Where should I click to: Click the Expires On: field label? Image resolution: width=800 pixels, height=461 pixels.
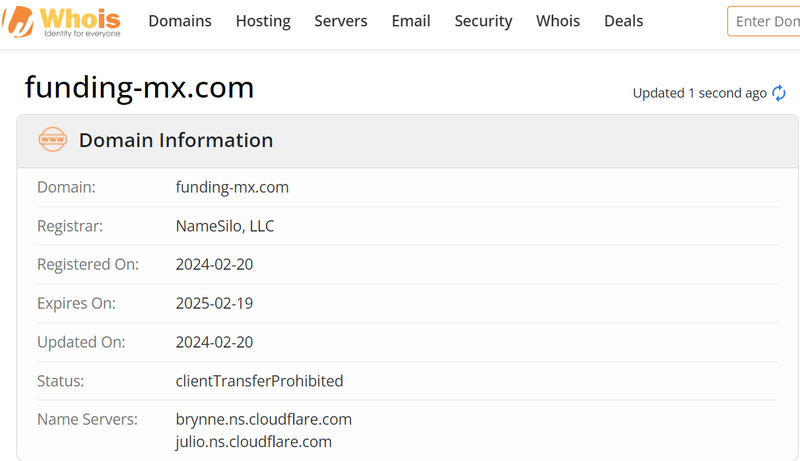pos(77,303)
